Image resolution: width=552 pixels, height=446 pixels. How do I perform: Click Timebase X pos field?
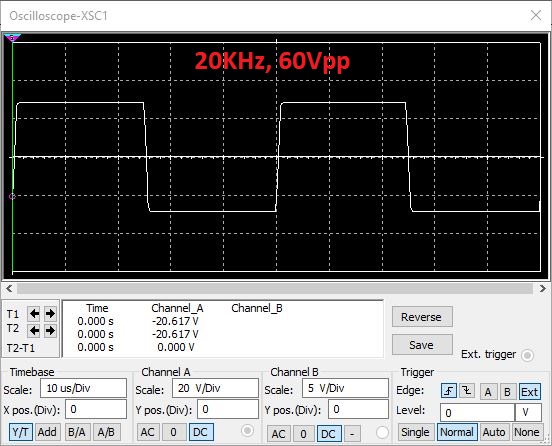pyautogui.click(x=96, y=409)
